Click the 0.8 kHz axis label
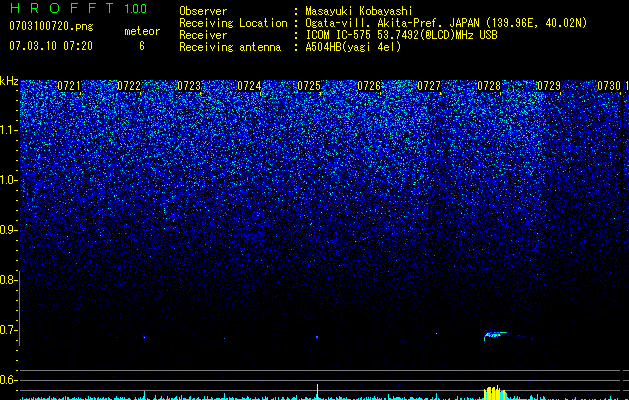629x400 pixels. (x=8, y=280)
